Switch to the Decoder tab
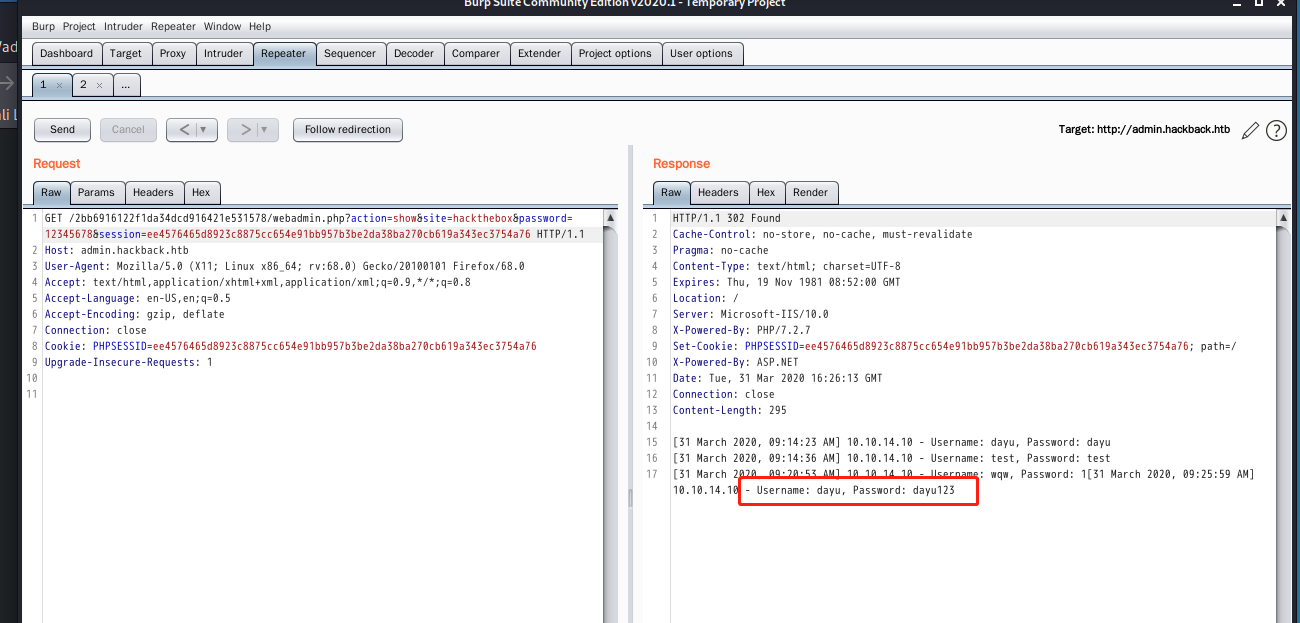Image resolution: width=1300 pixels, height=623 pixels. pyautogui.click(x=414, y=54)
